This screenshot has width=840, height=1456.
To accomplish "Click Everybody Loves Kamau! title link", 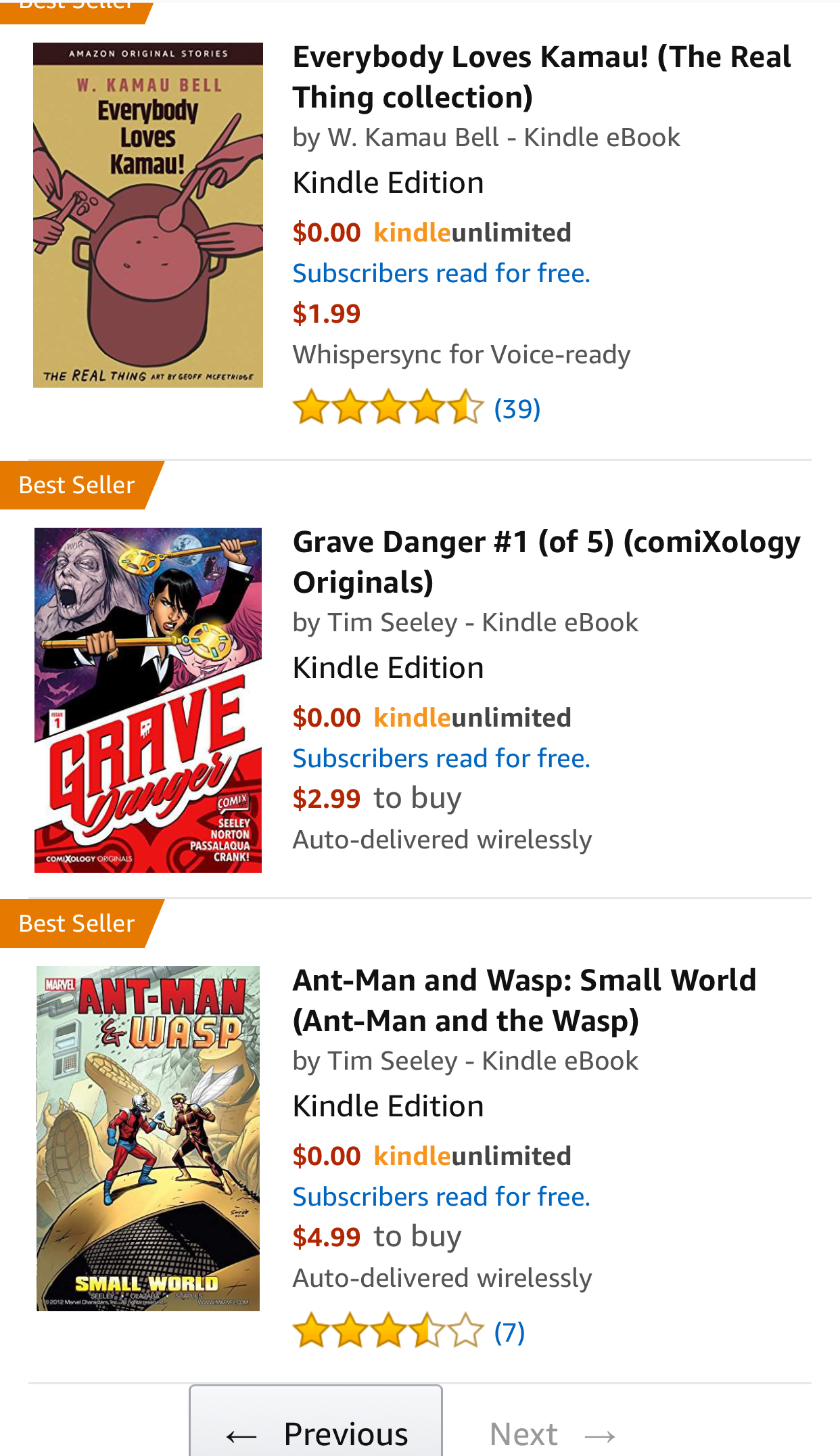I will tap(541, 77).
